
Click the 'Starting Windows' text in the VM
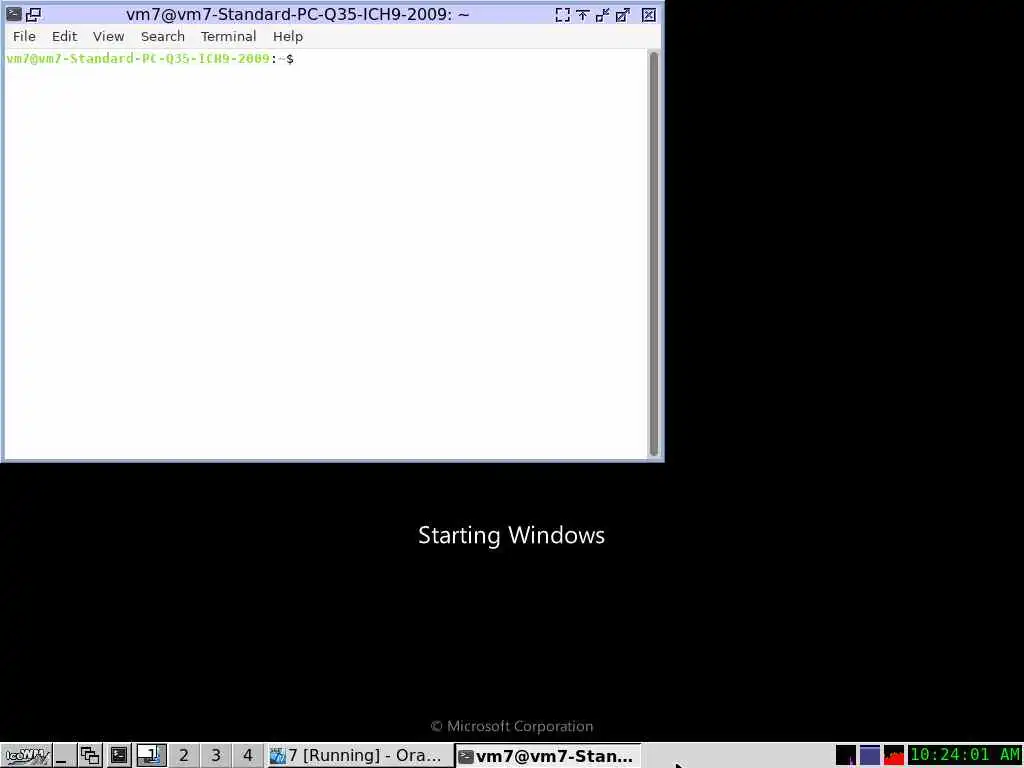pos(511,536)
